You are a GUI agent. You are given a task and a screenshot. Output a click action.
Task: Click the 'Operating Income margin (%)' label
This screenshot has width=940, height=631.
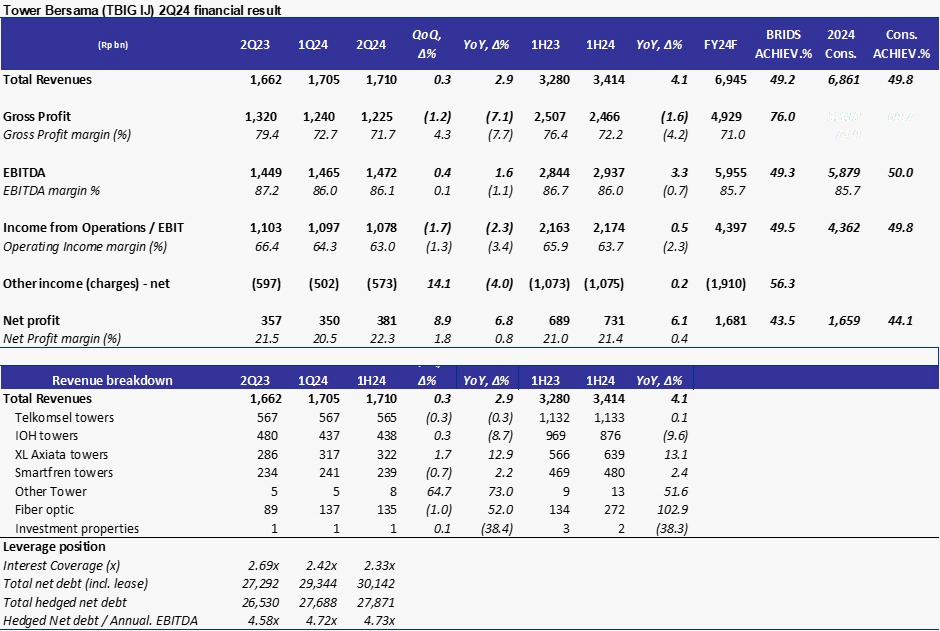85,246
